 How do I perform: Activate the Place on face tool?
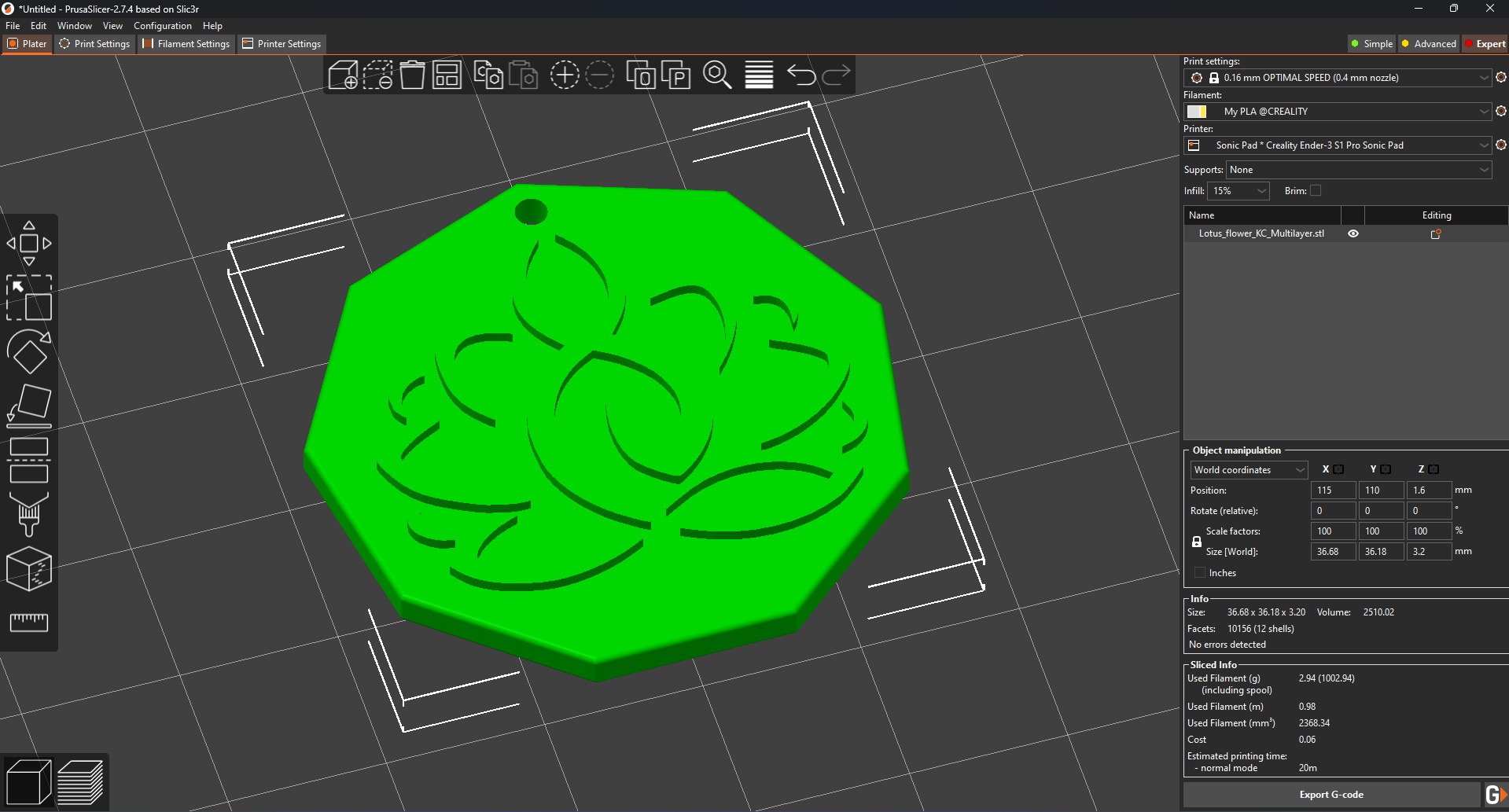(29, 404)
